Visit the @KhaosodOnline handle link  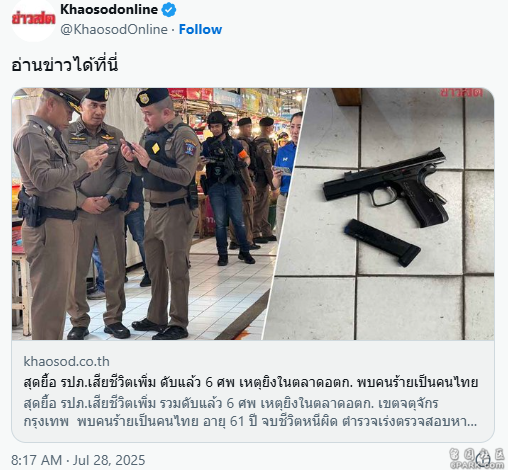(x=114, y=29)
